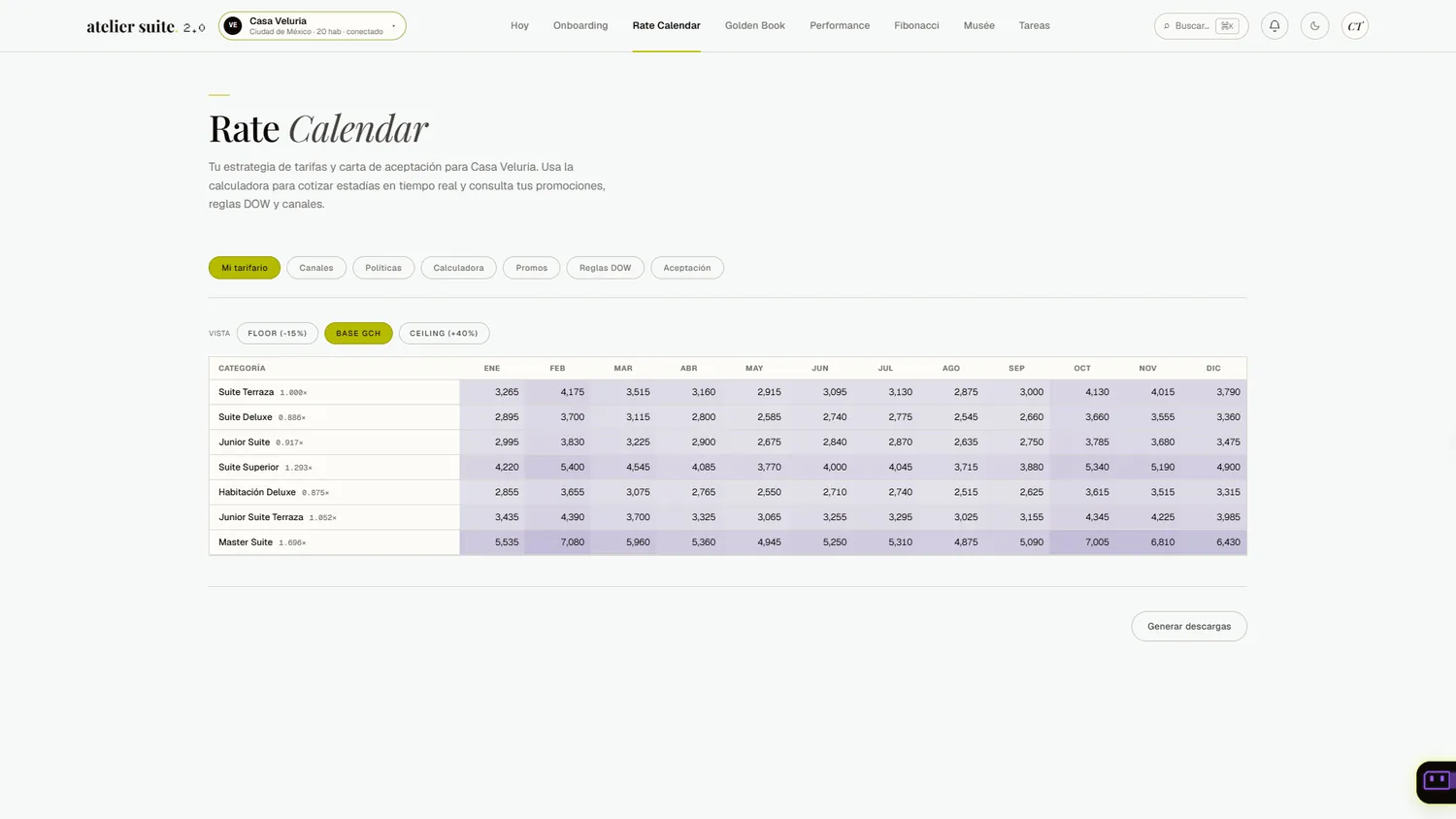Navigate to Golden Book
The width and height of the screenshot is (1456, 819).
pos(755,26)
